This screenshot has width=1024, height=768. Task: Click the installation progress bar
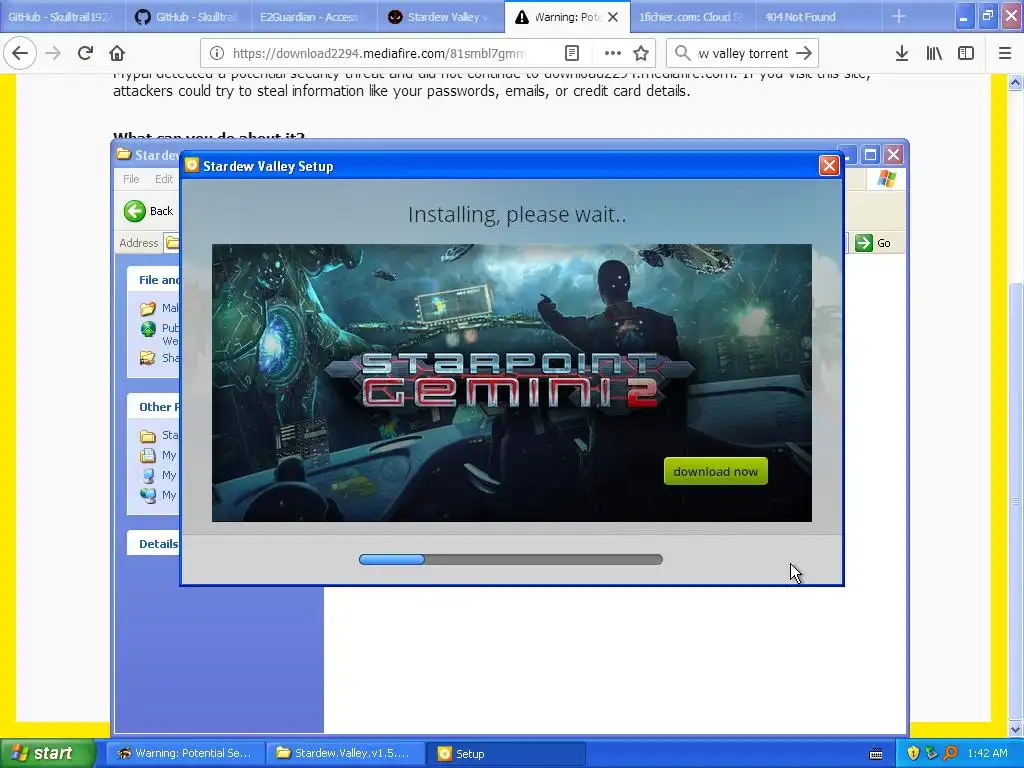click(x=511, y=559)
